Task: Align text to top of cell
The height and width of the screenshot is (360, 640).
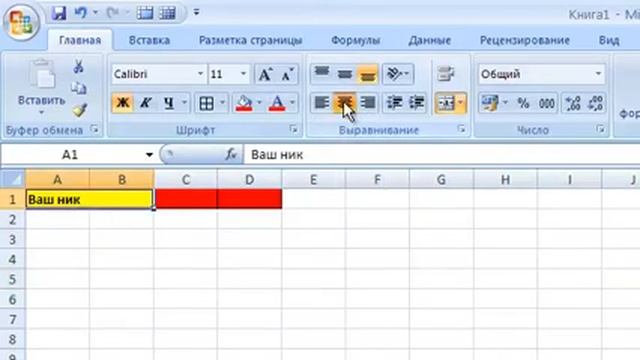Action: click(322, 73)
